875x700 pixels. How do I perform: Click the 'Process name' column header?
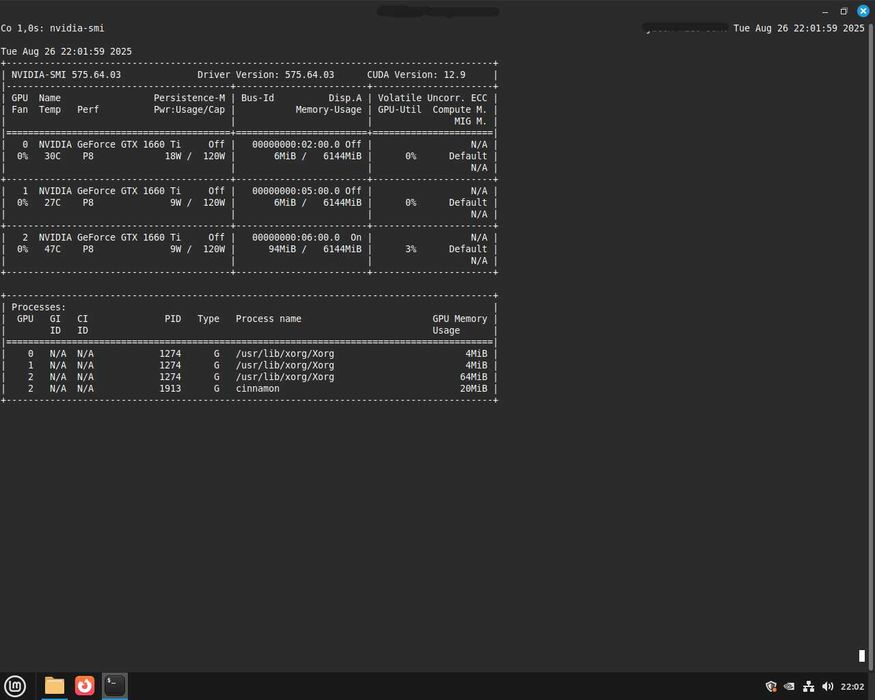pos(268,319)
